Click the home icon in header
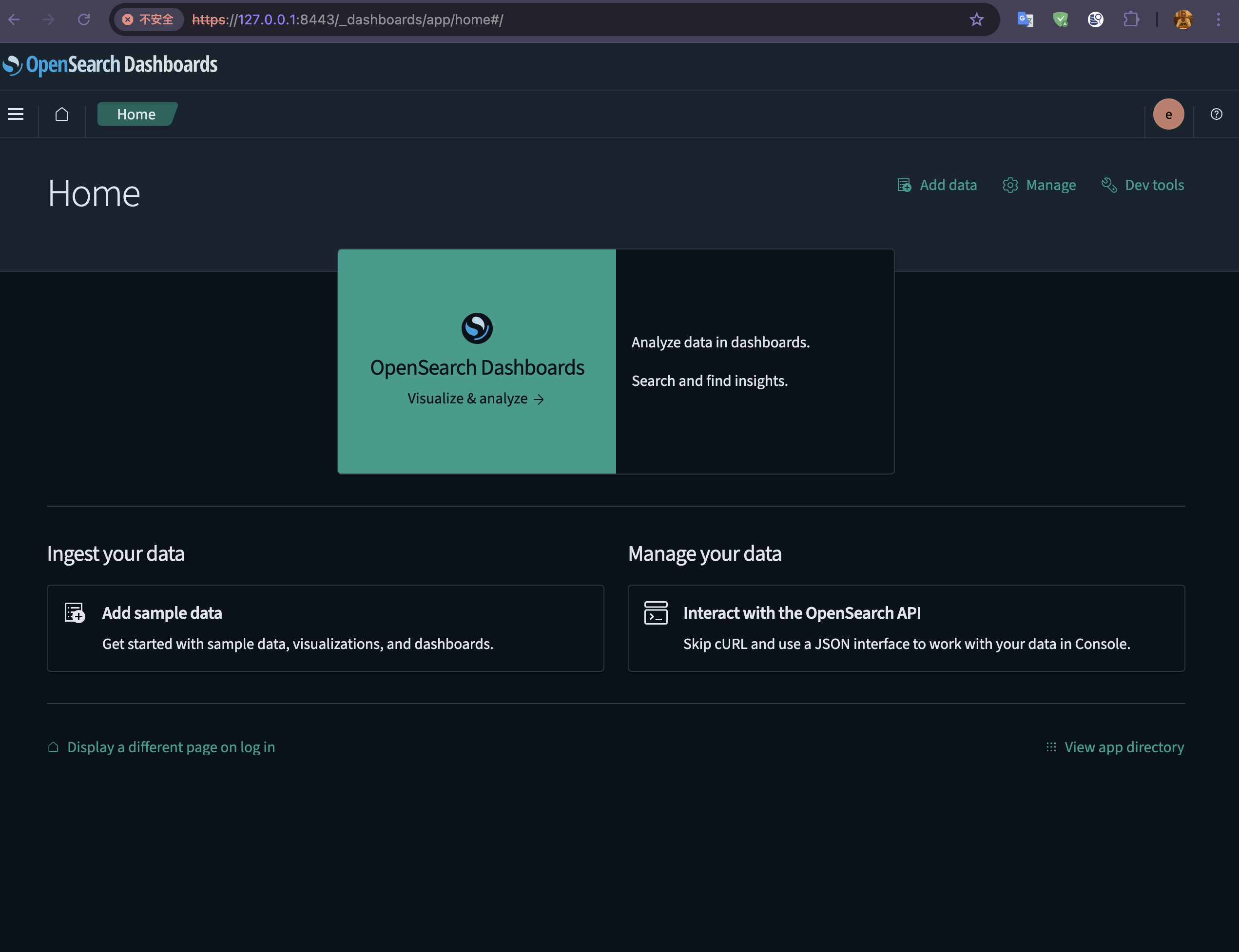The height and width of the screenshot is (952, 1239). tap(62, 114)
